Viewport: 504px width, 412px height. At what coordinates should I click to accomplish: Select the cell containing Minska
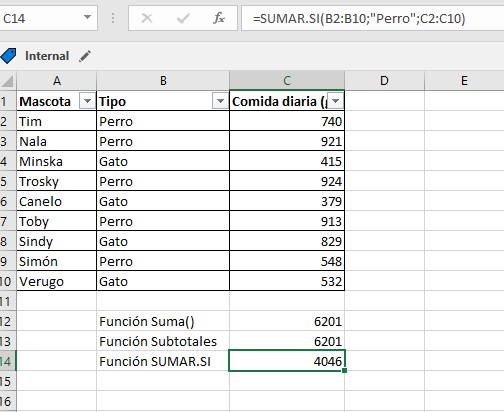[x=57, y=161]
